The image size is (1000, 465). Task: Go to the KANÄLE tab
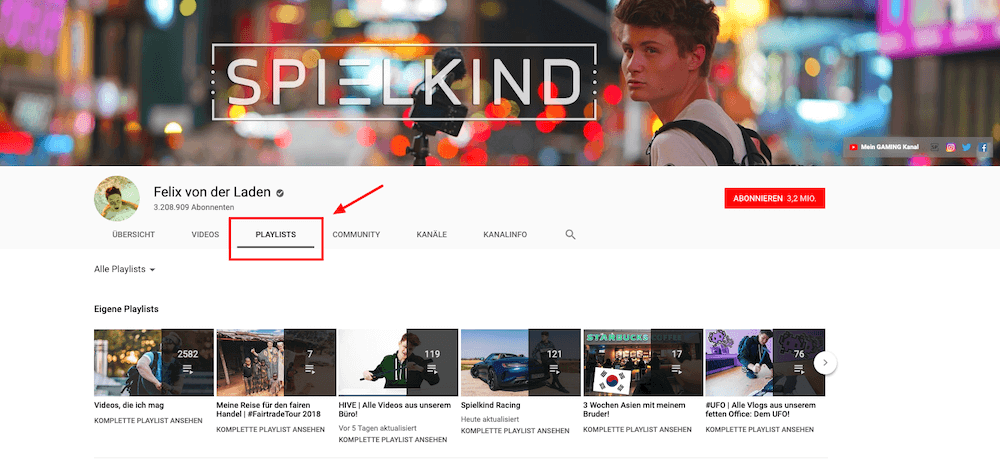[x=432, y=235]
